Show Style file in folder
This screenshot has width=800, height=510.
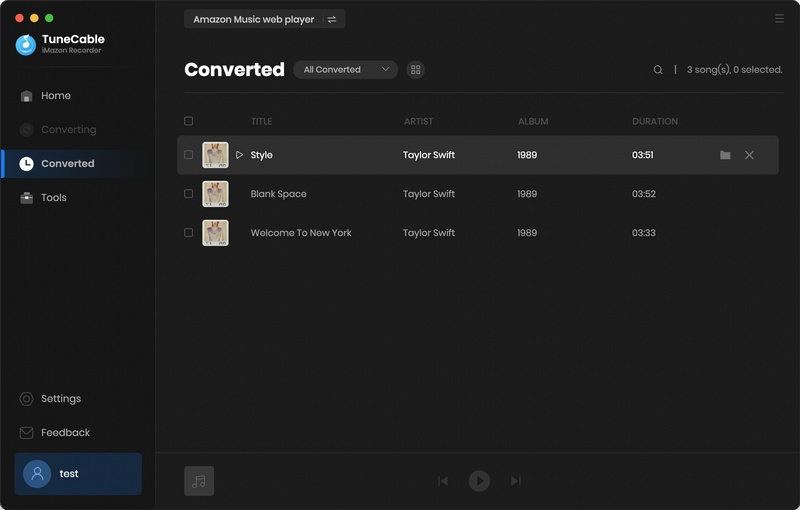(x=725, y=155)
